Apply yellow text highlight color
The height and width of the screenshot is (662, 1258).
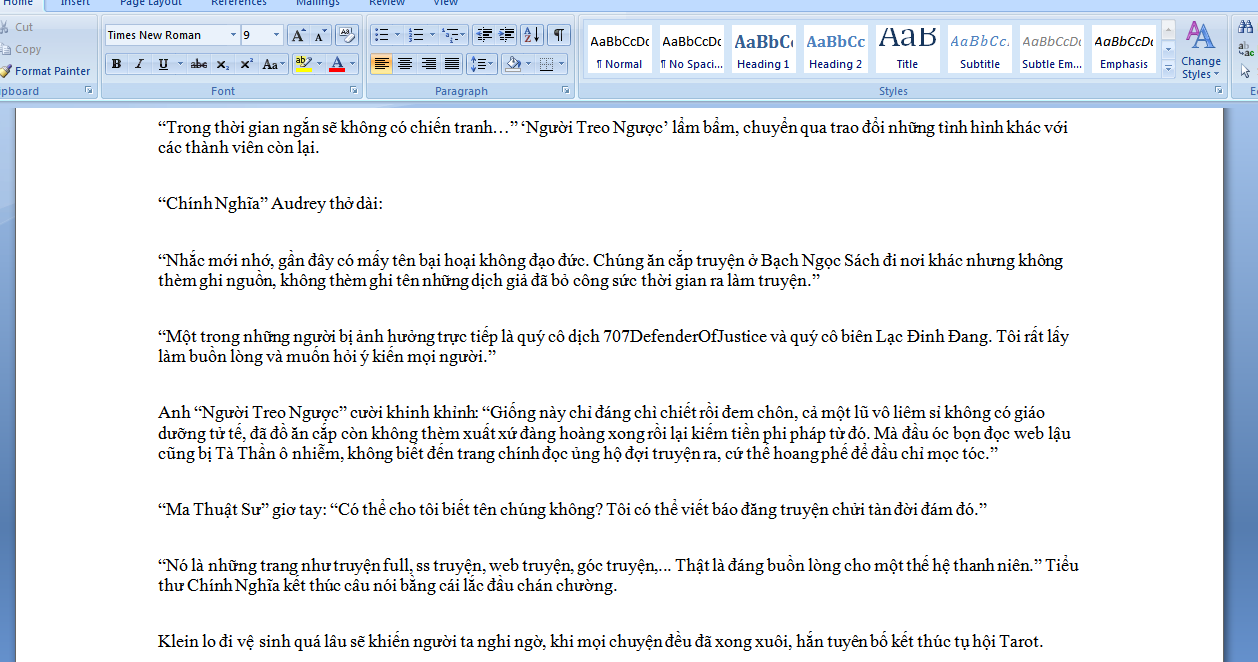[303, 65]
